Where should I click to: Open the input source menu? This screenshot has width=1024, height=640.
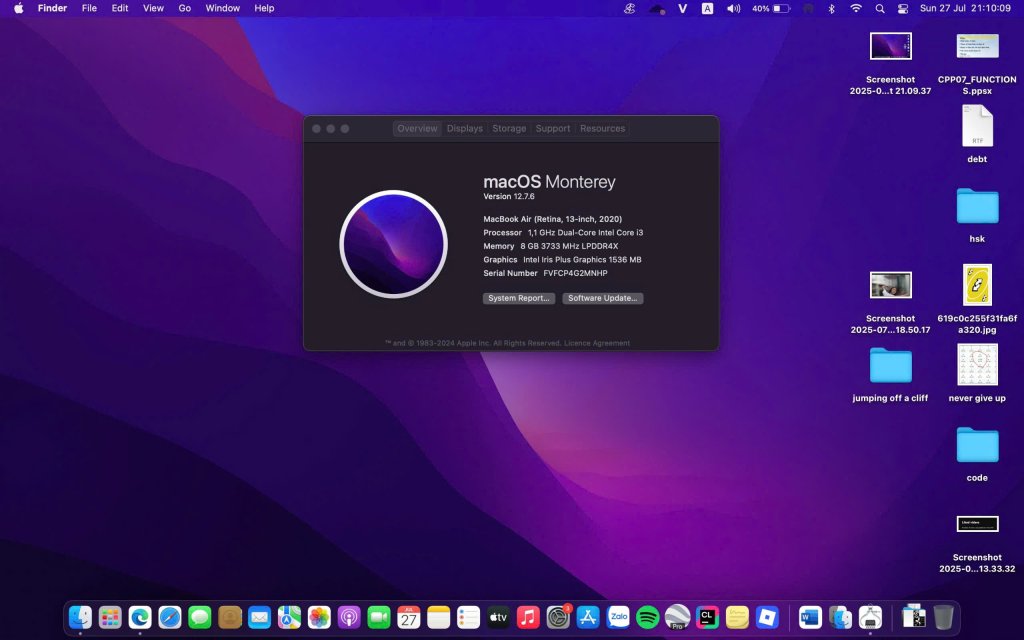click(708, 8)
